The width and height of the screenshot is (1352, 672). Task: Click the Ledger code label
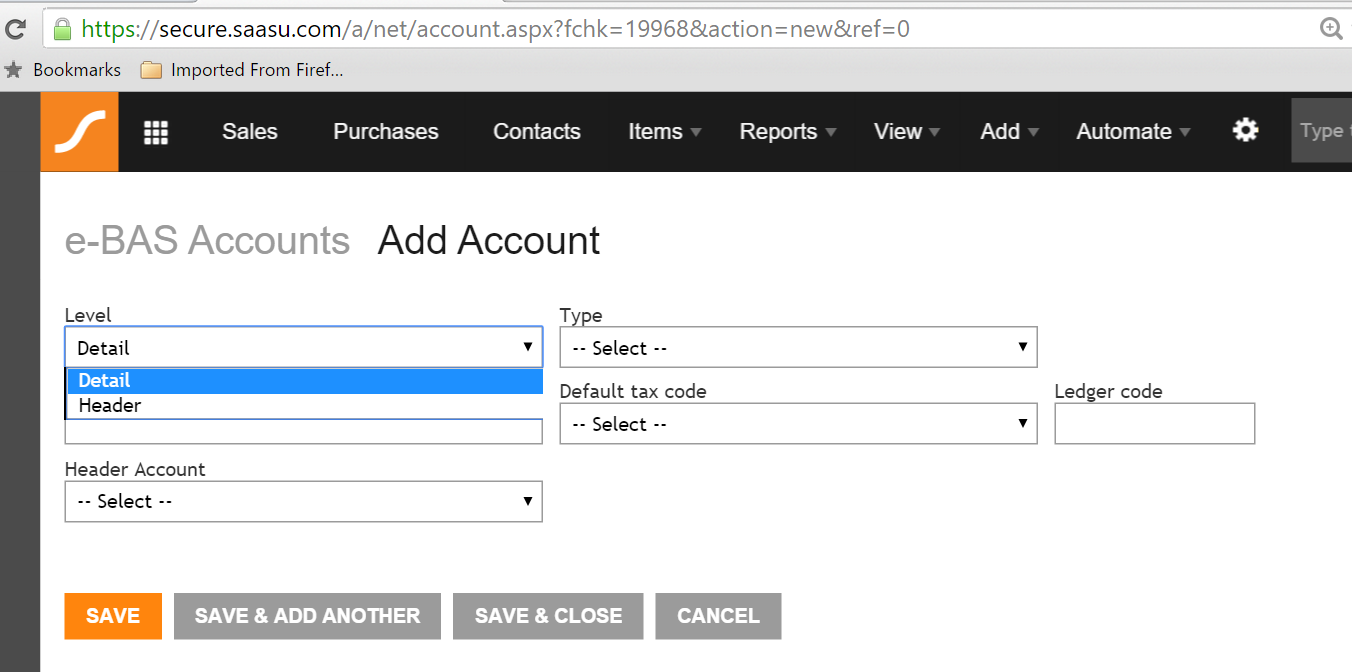1109,391
